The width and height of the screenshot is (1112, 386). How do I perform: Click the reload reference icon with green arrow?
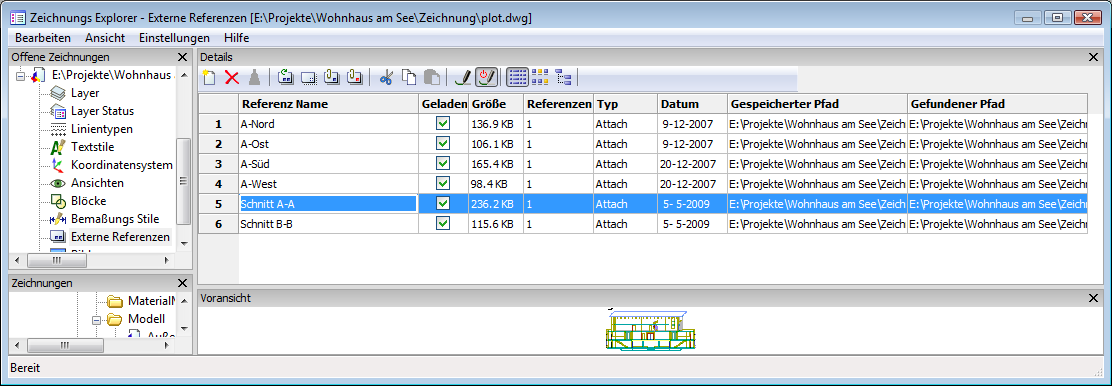[285, 77]
